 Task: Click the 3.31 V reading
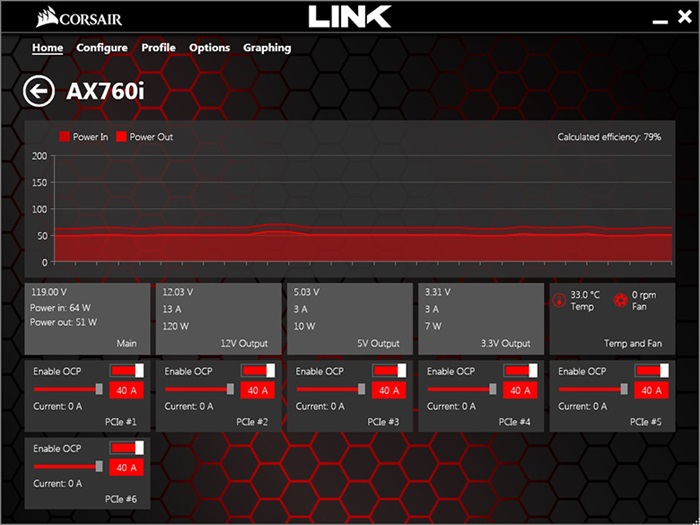point(438,292)
